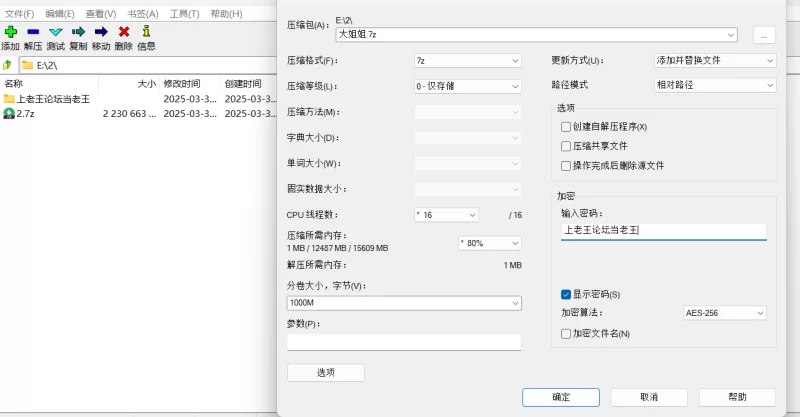Viewport: 800px width, 417px height.
Task: Open memory usage 80% dropdown
Action: pyautogui.click(x=490, y=243)
